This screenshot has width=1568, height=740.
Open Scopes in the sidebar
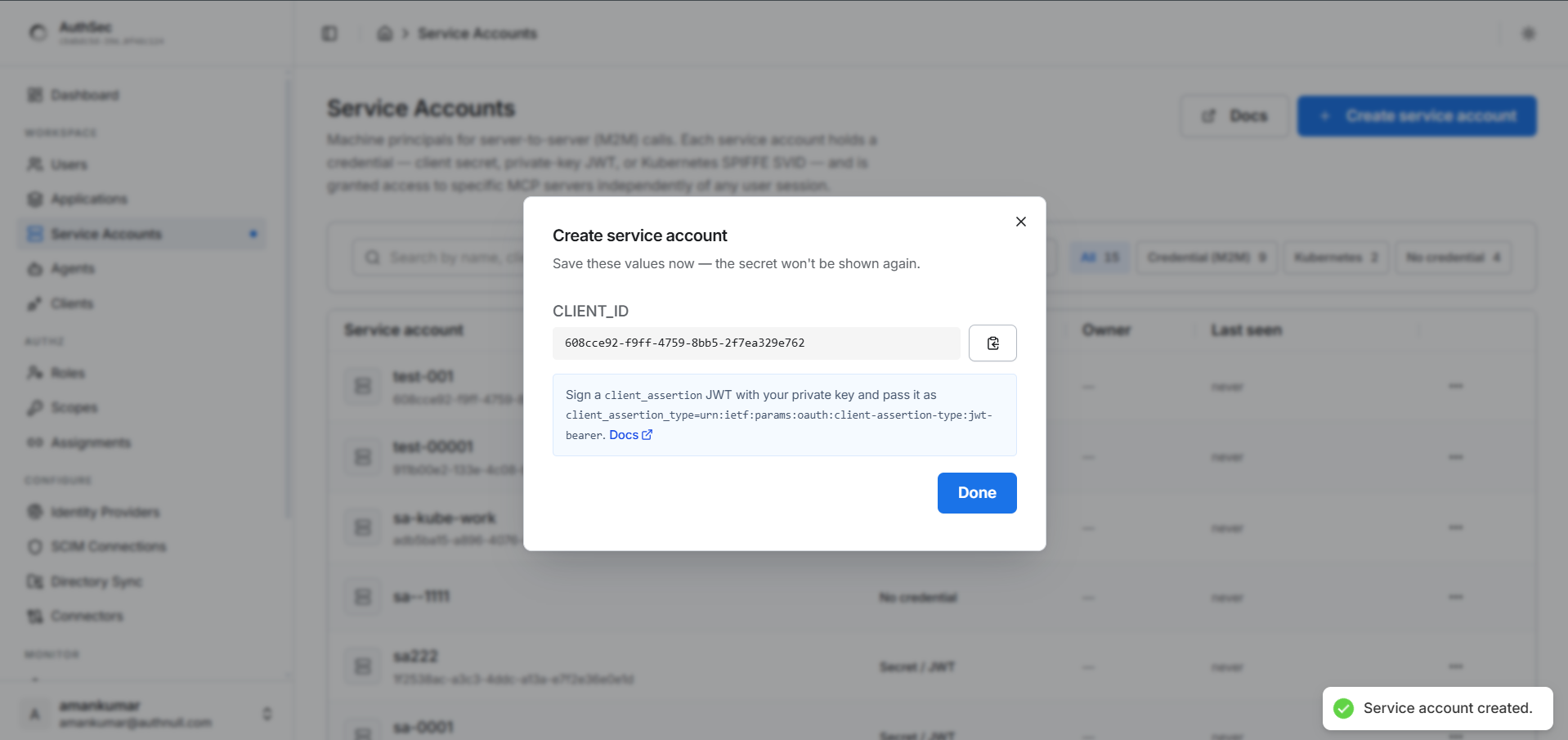click(x=143, y=407)
